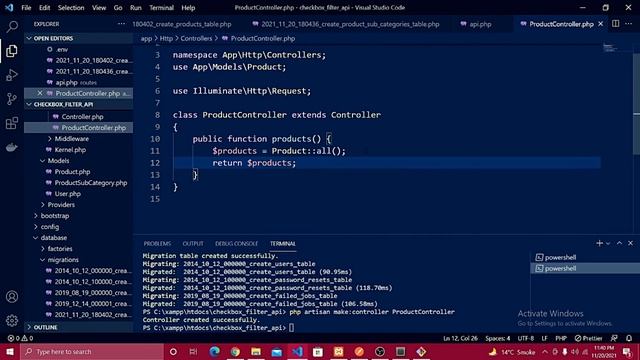The width and height of the screenshot is (640, 360).
Task: Open the Selection menu
Action: click(71, 7)
